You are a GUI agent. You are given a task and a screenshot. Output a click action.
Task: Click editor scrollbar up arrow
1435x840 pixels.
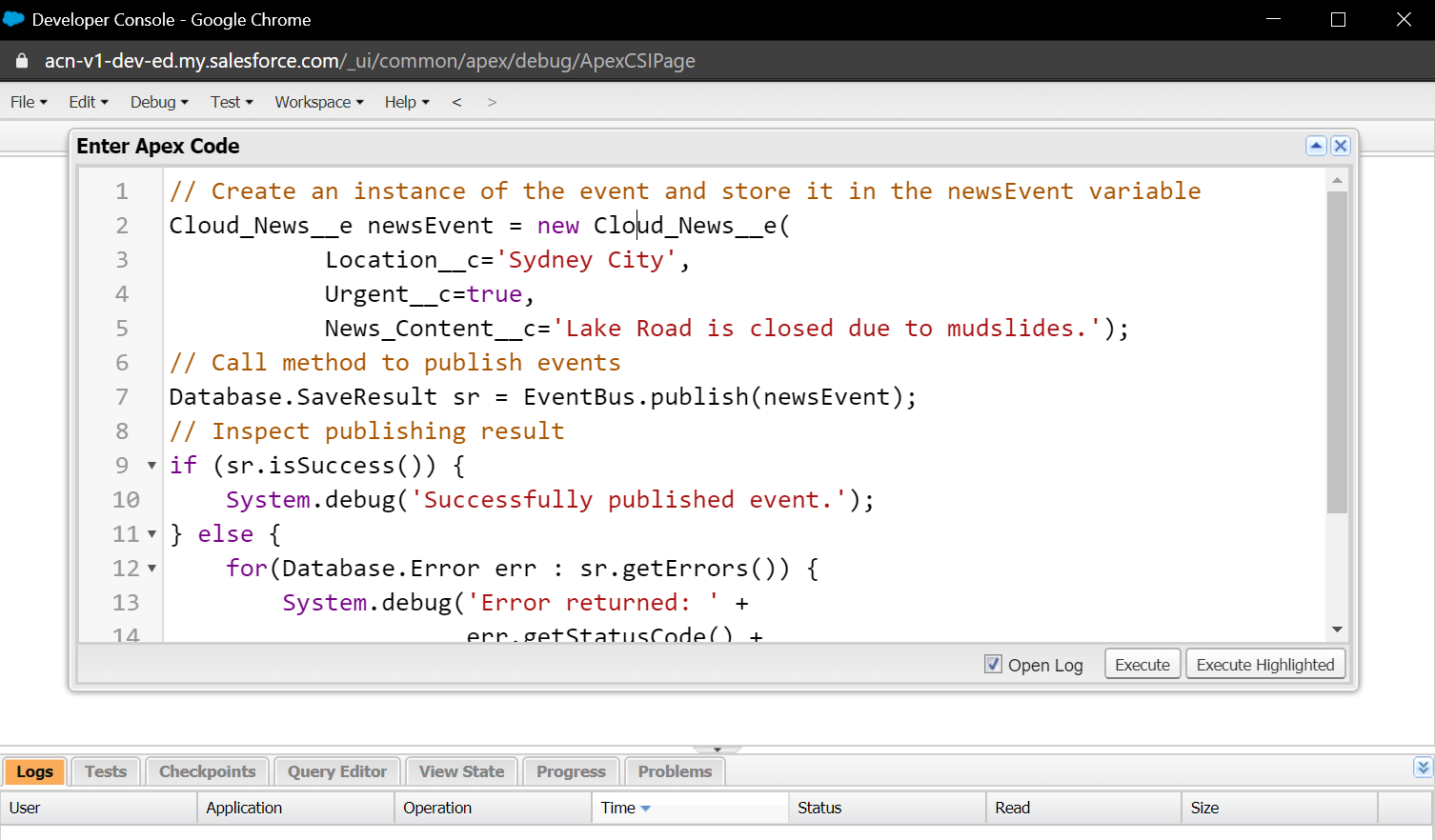click(1337, 180)
